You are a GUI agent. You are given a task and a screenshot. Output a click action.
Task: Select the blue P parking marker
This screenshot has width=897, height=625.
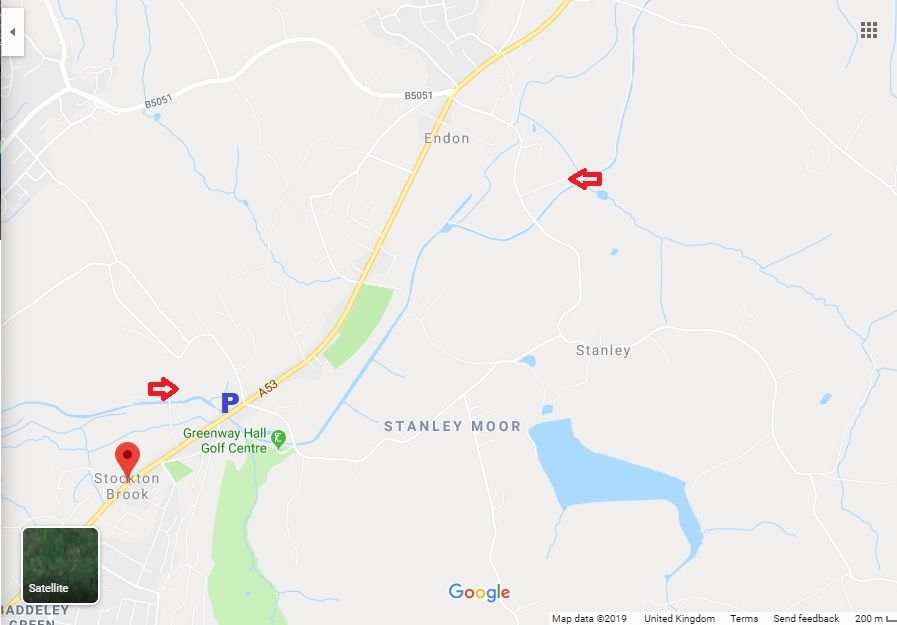(x=229, y=403)
